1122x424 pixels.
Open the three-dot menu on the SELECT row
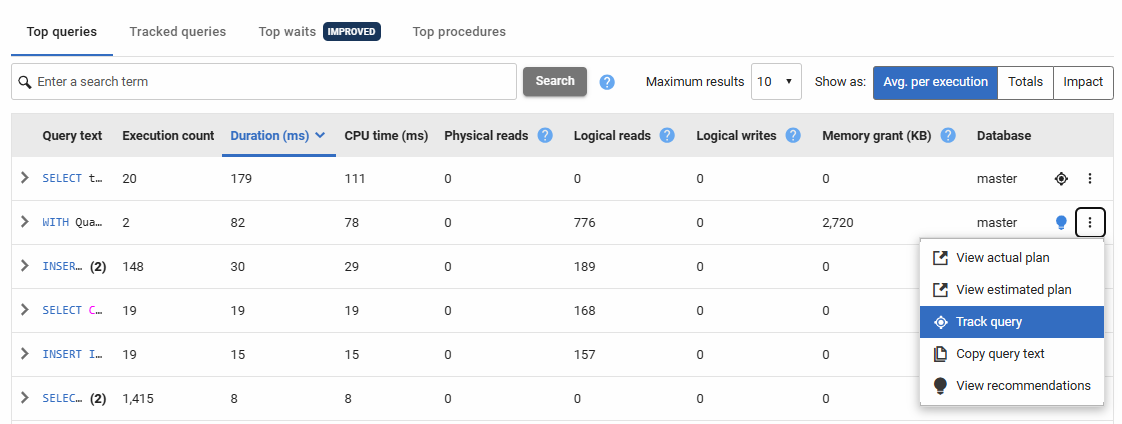1090,179
